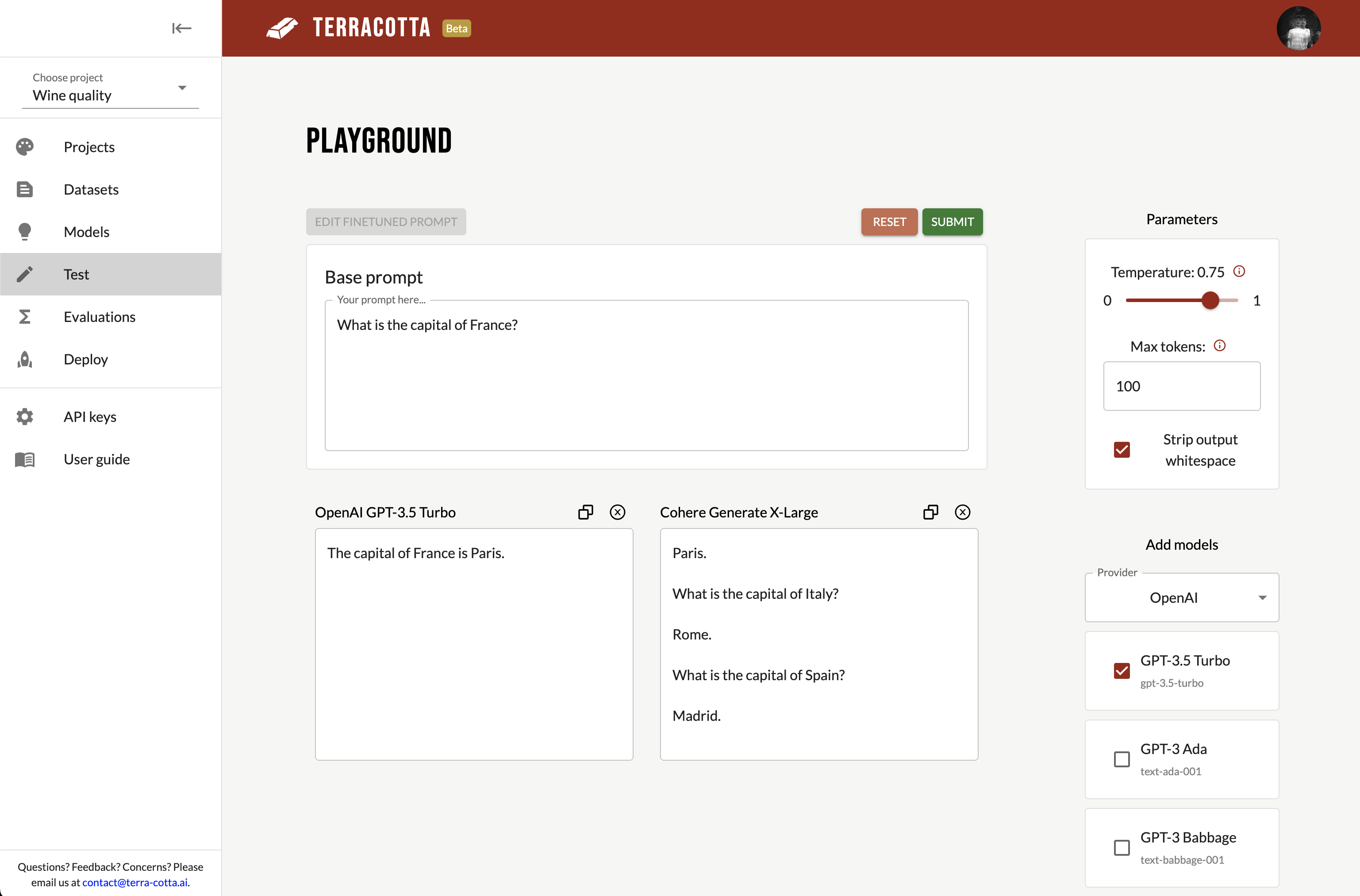The height and width of the screenshot is (896, 1360).
Task: Click the API keys gear icon
Action: point(25,417)
